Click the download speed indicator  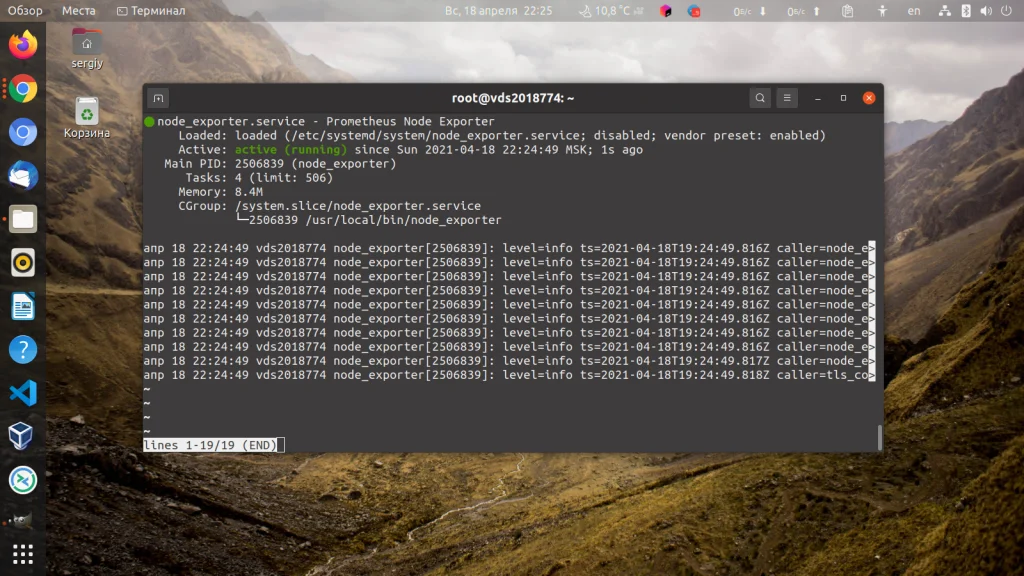(x=750, y=11)
